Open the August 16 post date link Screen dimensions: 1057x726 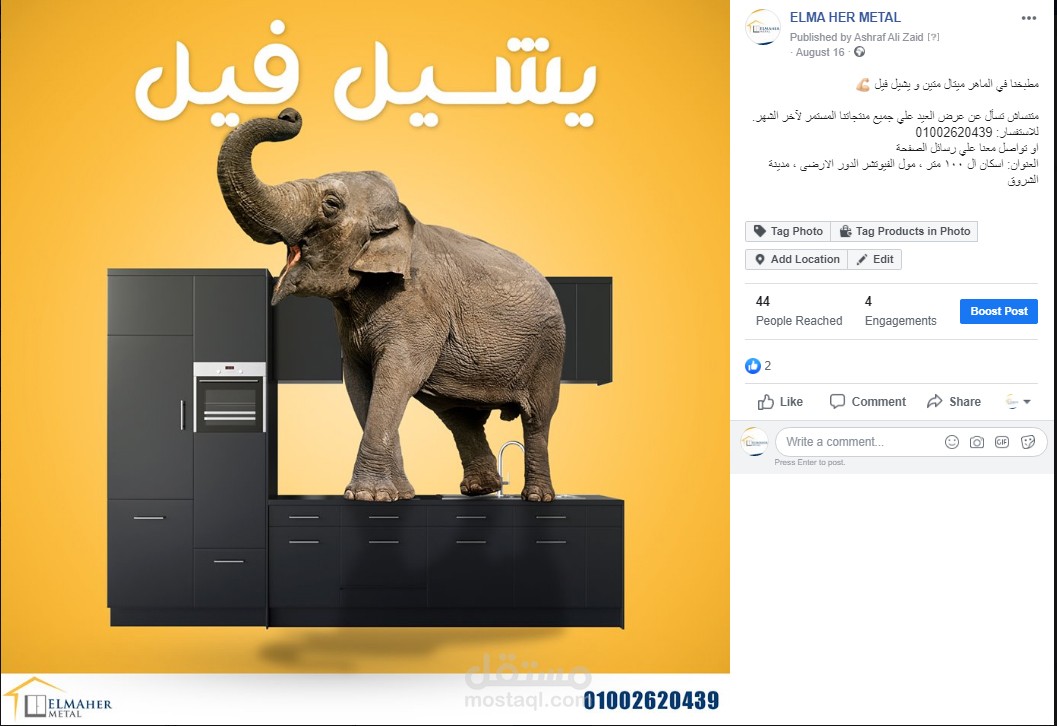pos(820,53)
